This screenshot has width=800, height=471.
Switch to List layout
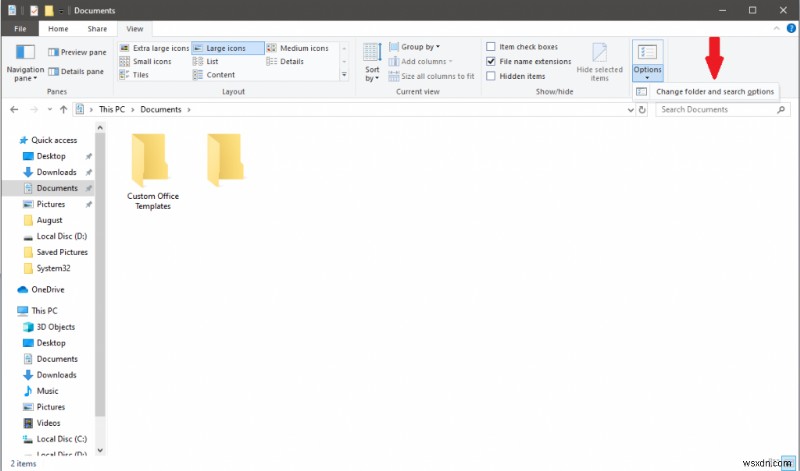[x=206, y=61]
